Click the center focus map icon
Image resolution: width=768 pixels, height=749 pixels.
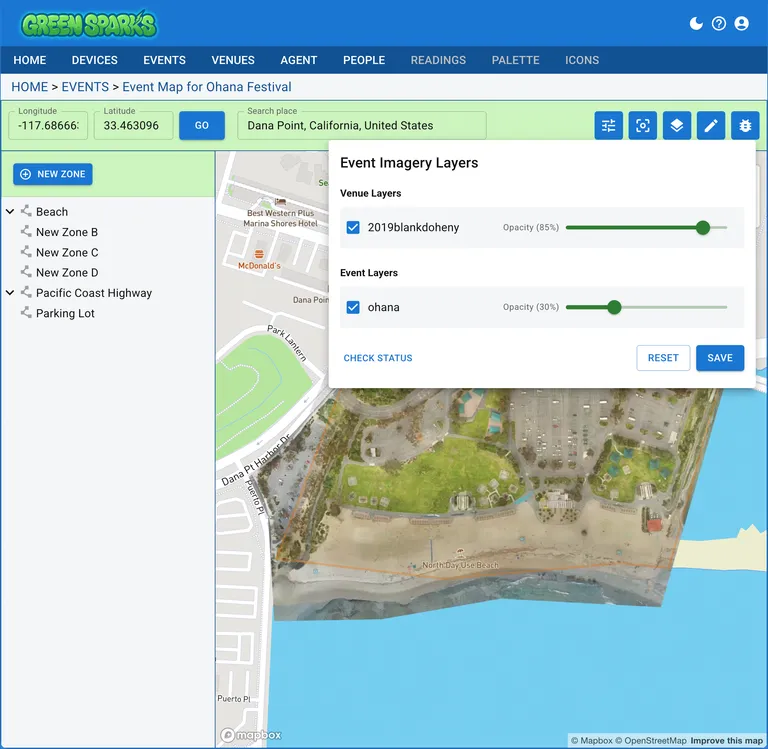pos(643,126)
